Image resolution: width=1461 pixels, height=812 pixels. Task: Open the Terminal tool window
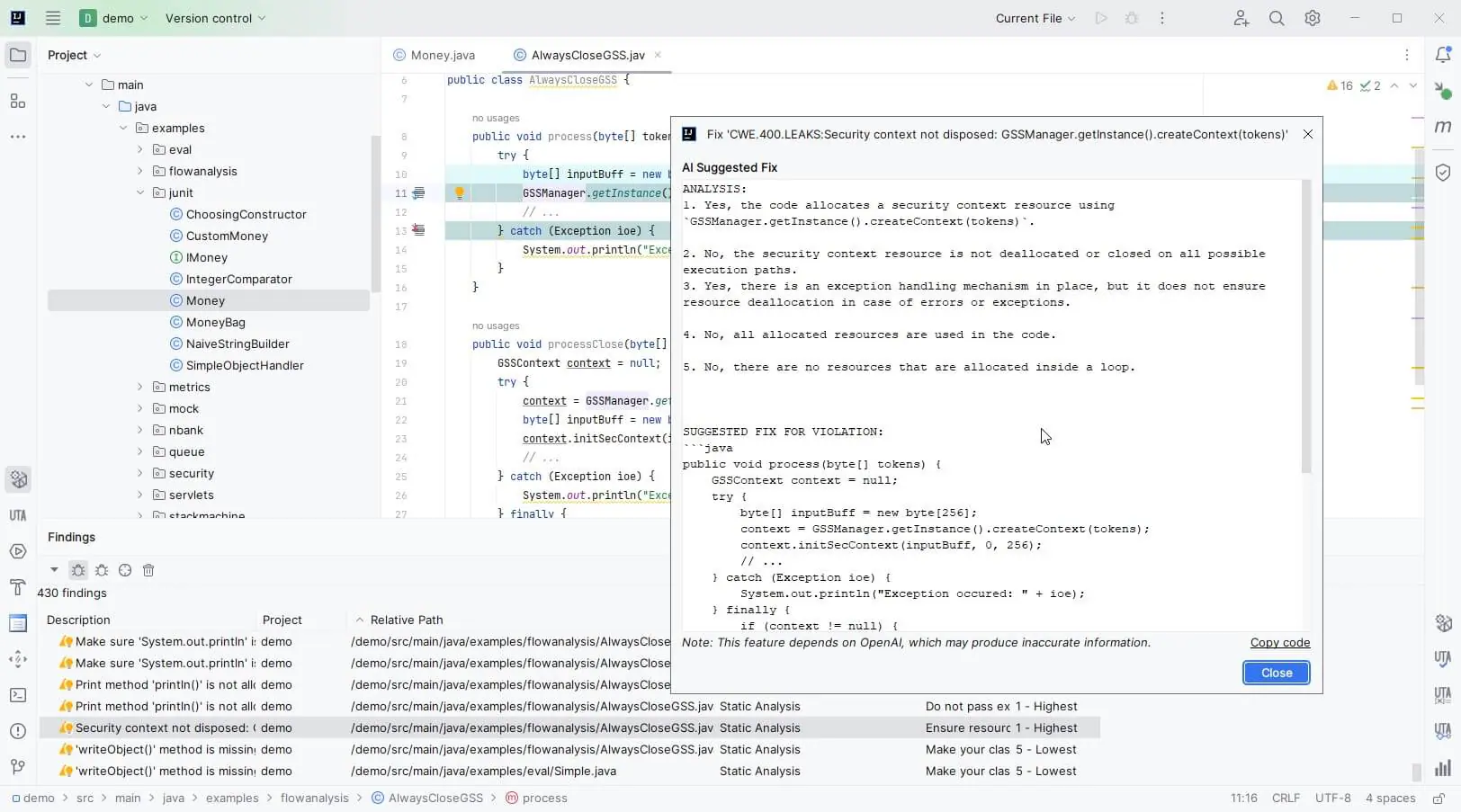pos(18,695)
